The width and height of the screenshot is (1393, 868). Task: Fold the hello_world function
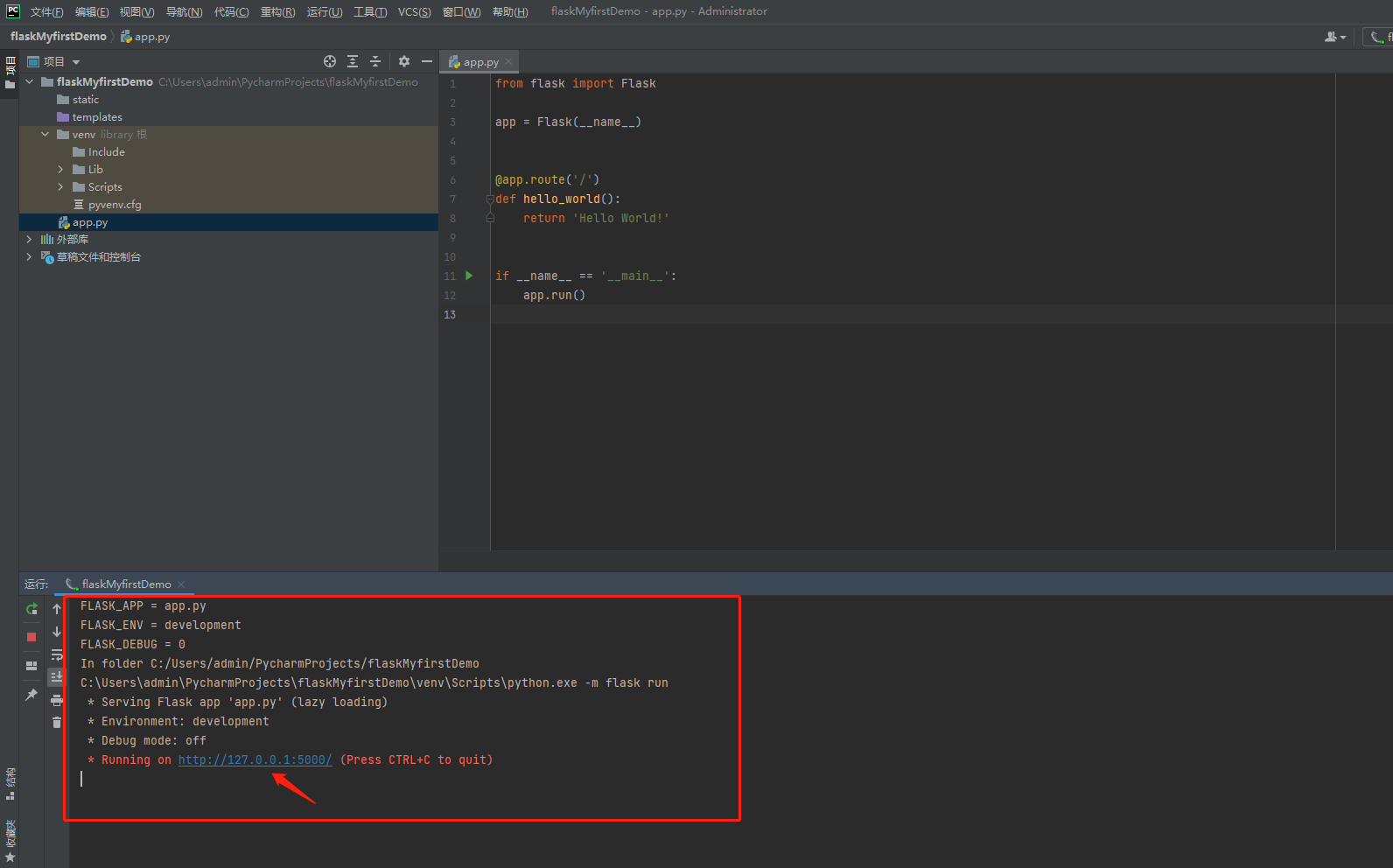pyautogui.click(x=490, y=199)
